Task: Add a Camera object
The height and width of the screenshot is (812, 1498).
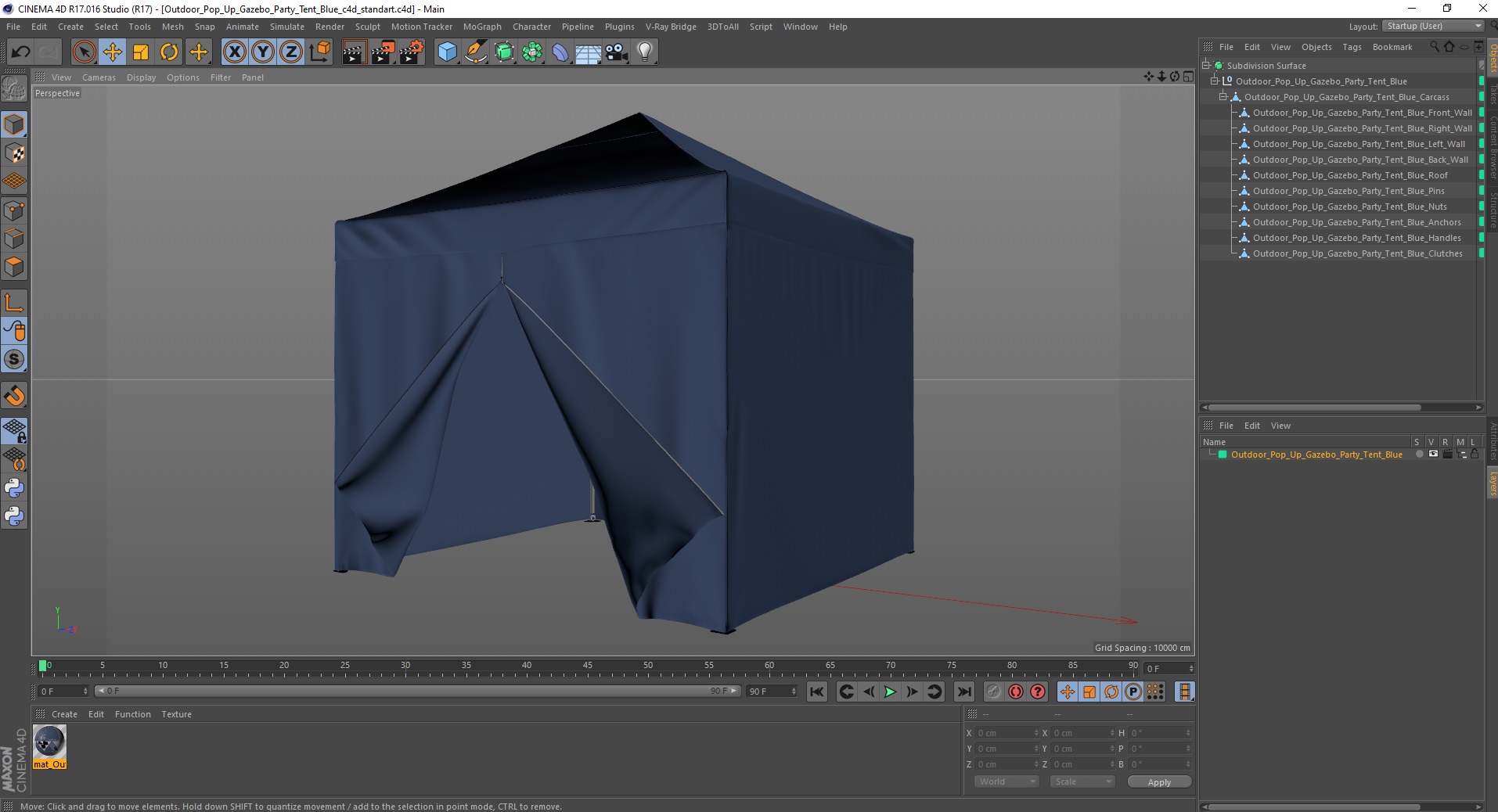Action: (x=617, y=52)
